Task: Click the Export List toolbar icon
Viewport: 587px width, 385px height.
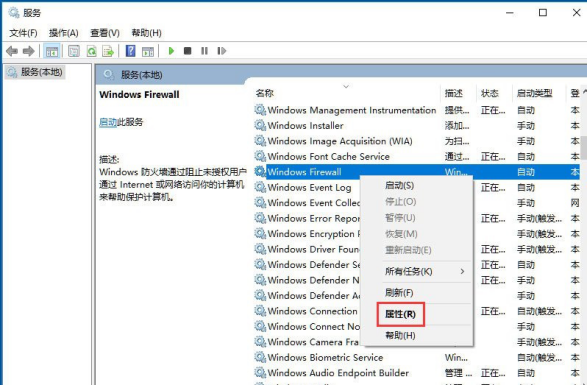Action: [x=108, y=51]
